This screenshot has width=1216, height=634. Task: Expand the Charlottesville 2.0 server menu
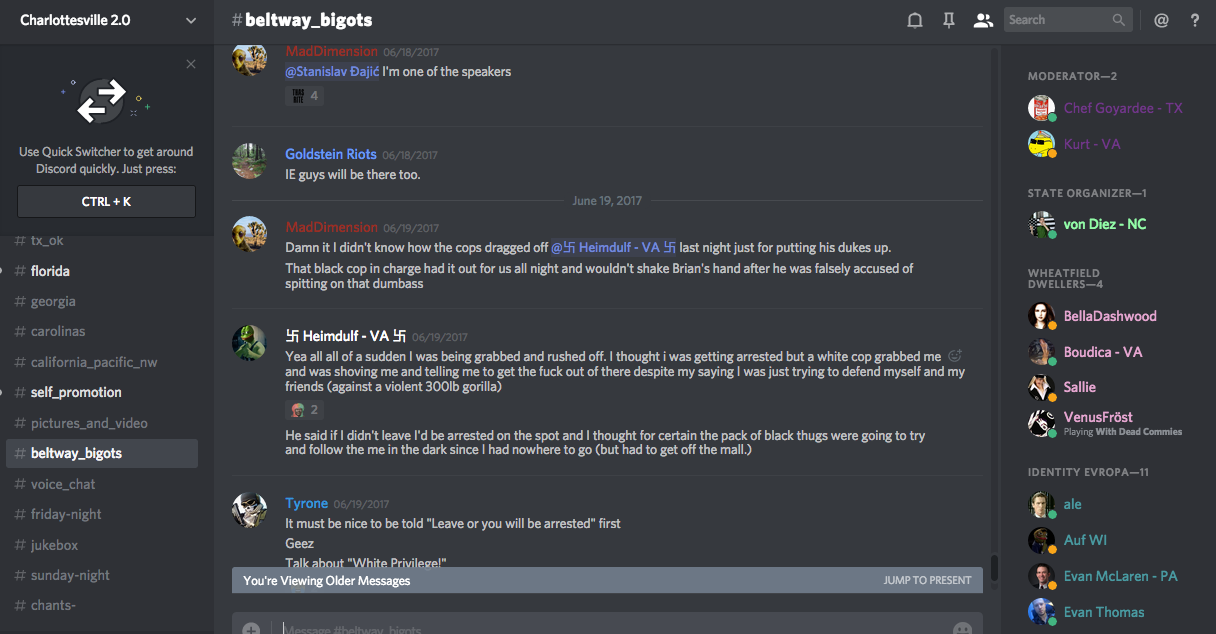coord(190,20)
